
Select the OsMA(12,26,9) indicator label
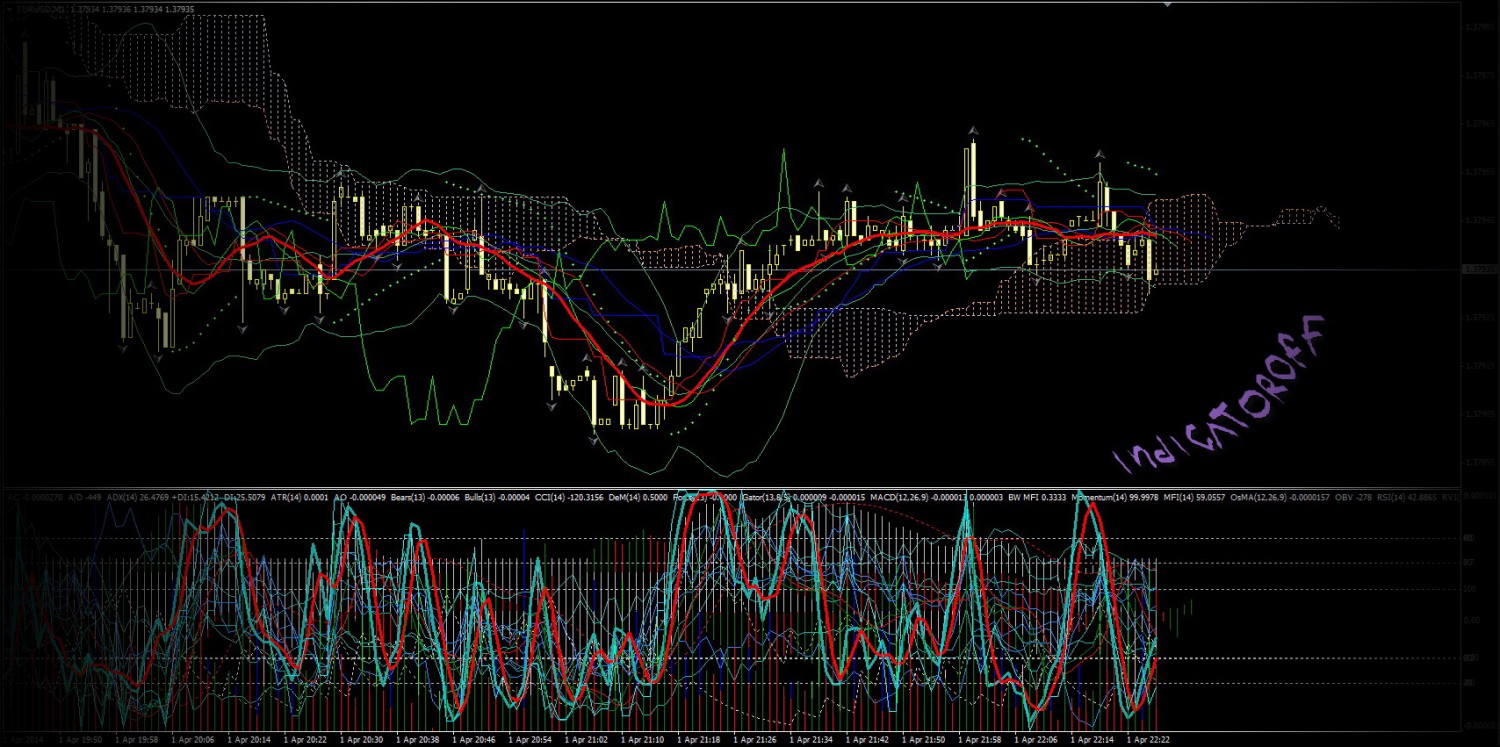tap(1279, 497)
